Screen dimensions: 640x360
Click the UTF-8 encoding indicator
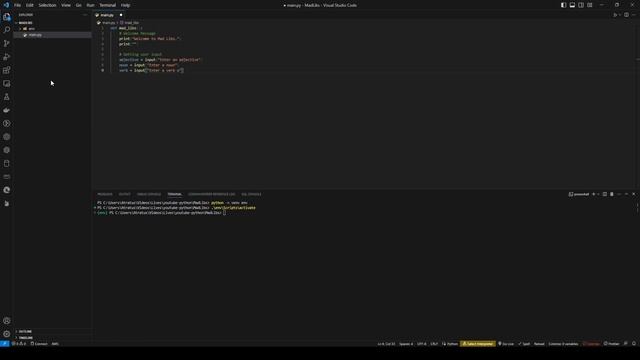(422, 344)
